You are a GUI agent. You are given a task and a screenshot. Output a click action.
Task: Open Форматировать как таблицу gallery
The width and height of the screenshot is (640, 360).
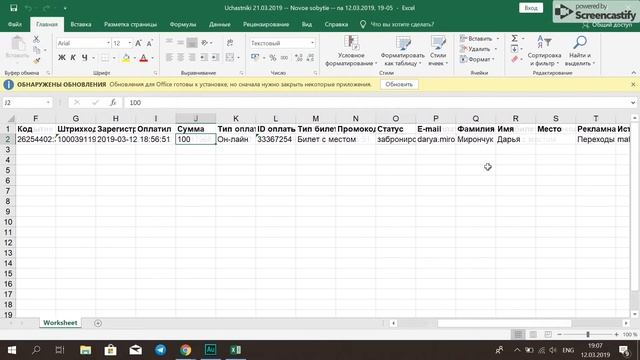[402, 51]
